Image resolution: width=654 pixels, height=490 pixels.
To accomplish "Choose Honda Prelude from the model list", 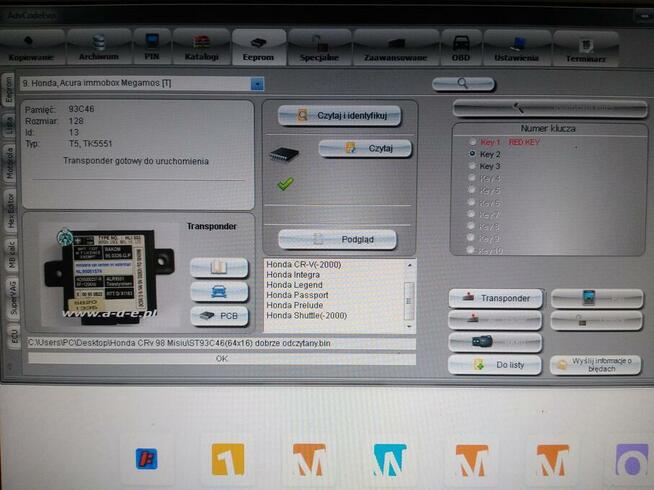I will [293, 306].
